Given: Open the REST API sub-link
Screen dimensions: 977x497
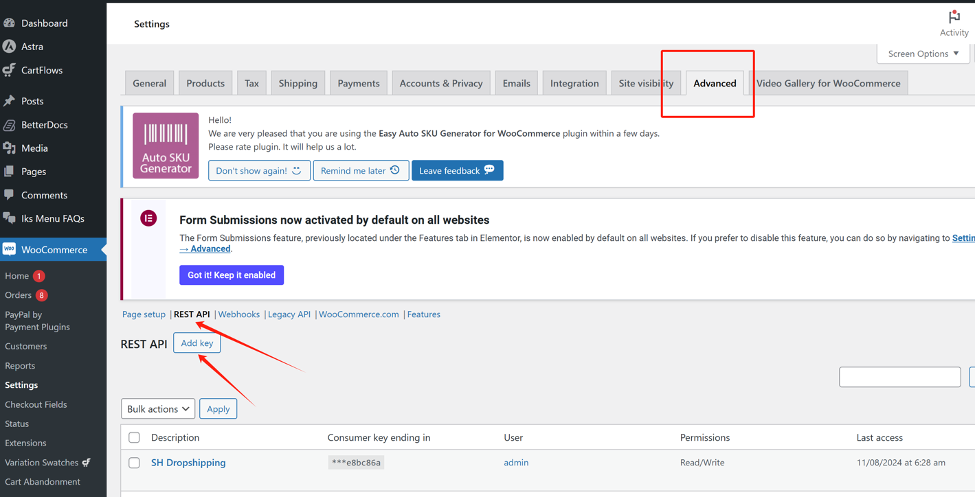Looking at the screenshot, I should (192, 315).
